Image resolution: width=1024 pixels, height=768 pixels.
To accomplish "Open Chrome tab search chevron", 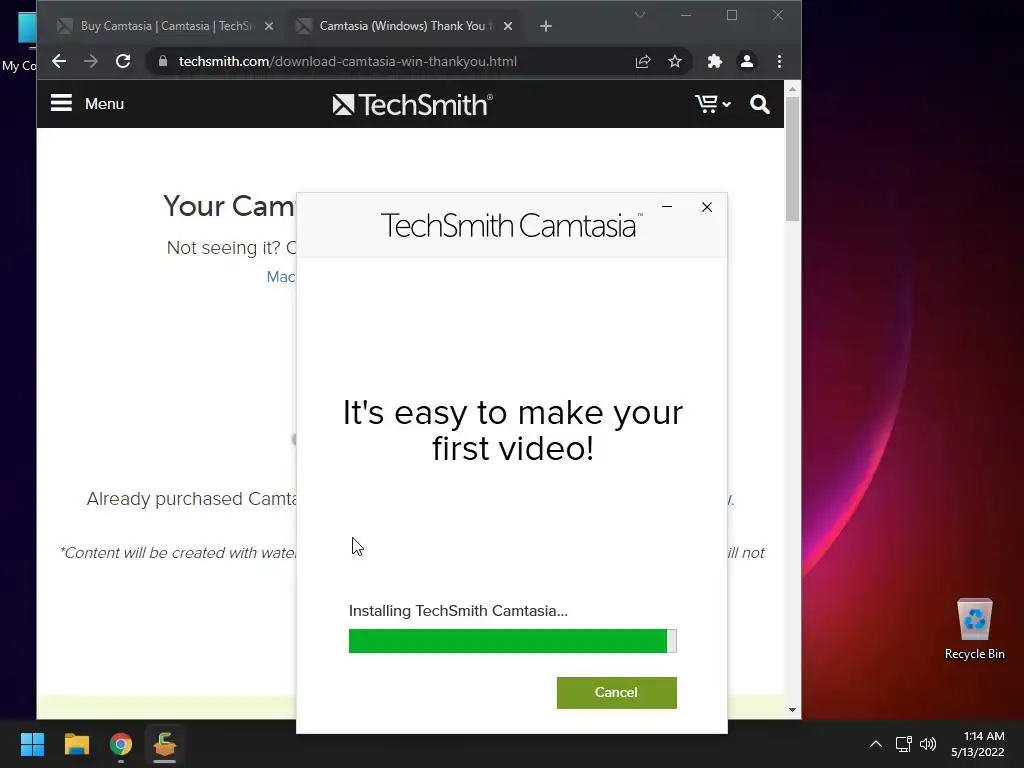I will (640, 15).
